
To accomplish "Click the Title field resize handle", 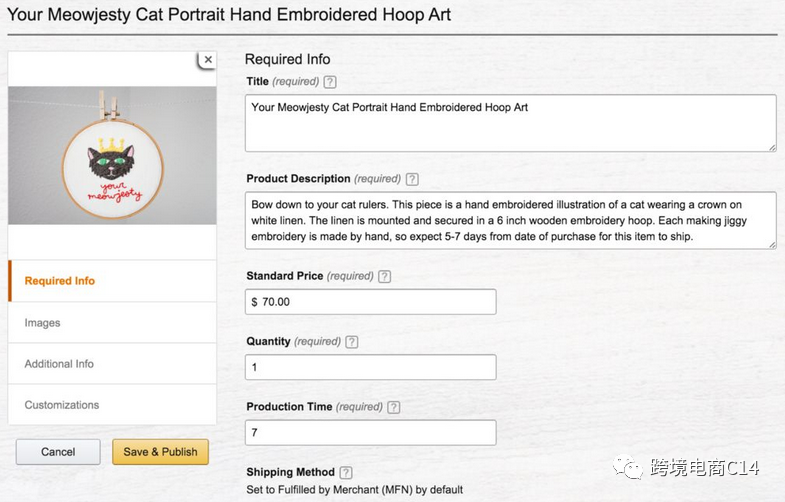I will [x=772, y=147].
